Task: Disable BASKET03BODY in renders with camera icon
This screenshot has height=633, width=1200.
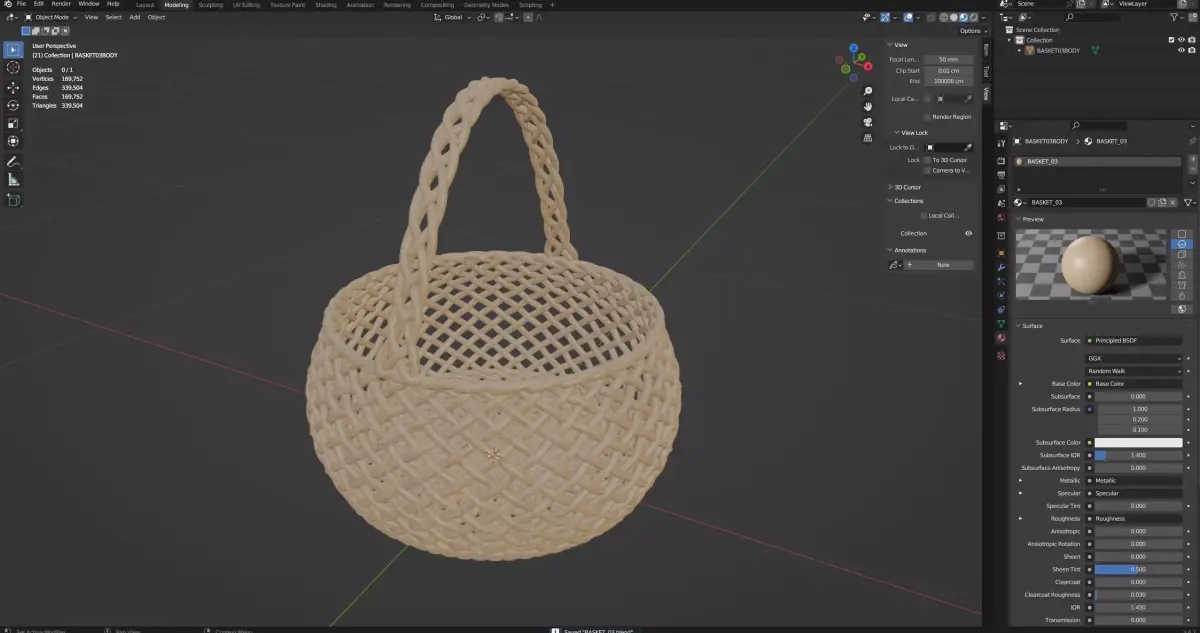Action: [1192, 50]
